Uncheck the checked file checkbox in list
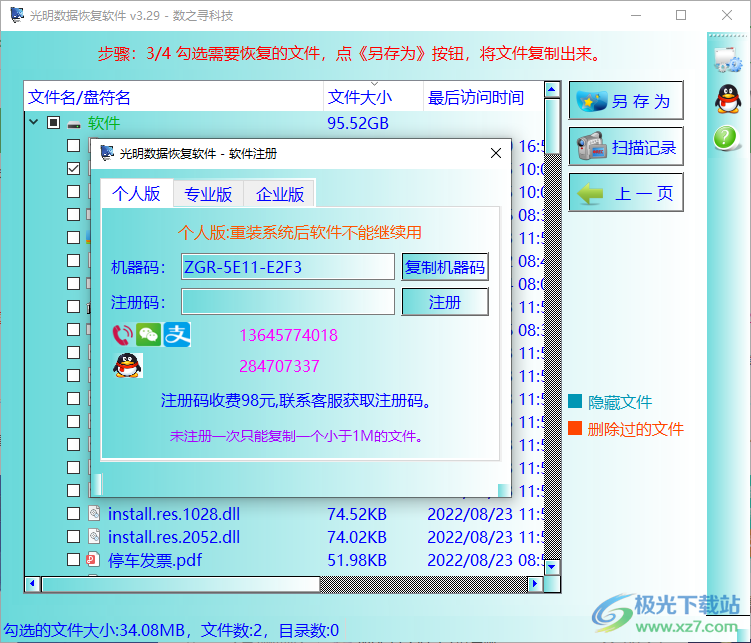The height and width of the screenshot is (643, 751). [x=73, y=168]
